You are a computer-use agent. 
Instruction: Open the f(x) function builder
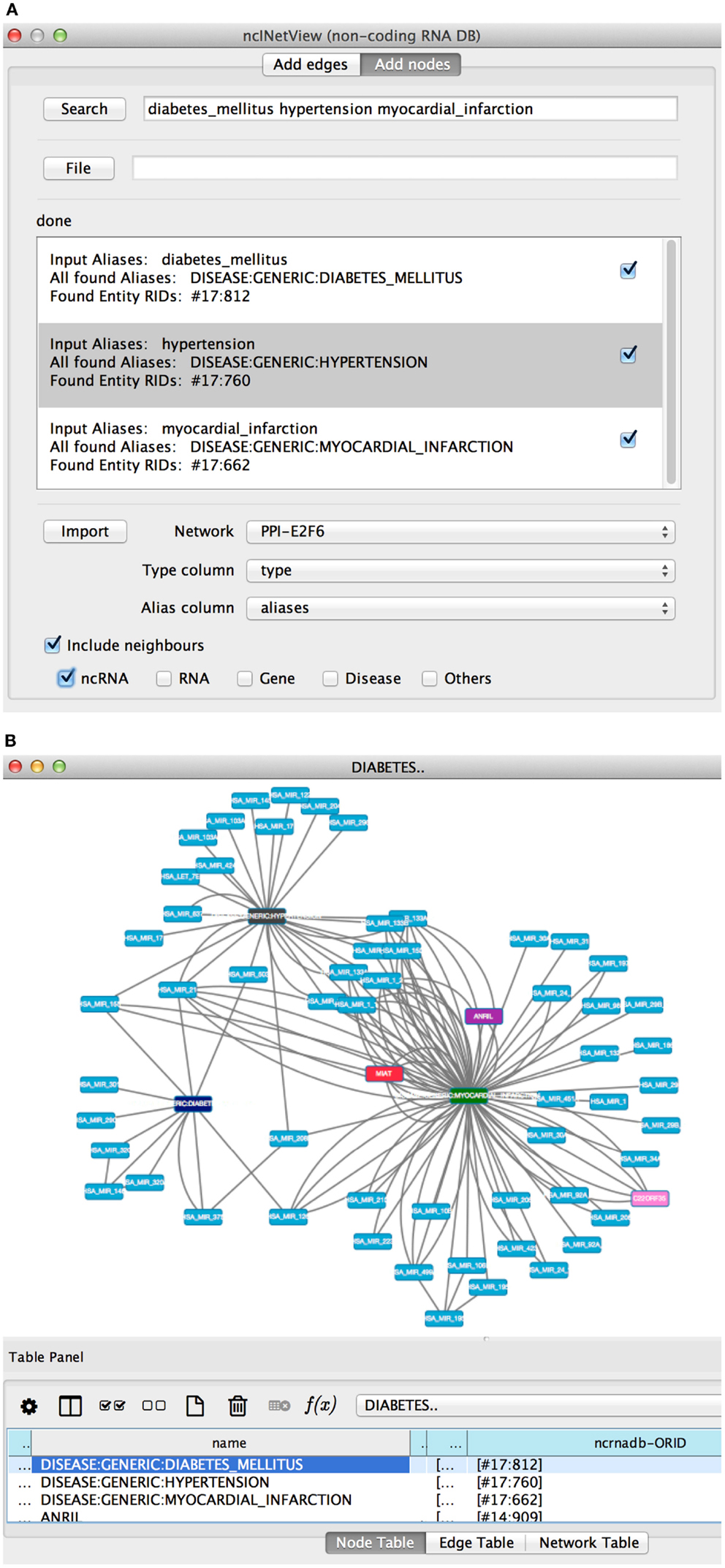tap(321, 1405)
